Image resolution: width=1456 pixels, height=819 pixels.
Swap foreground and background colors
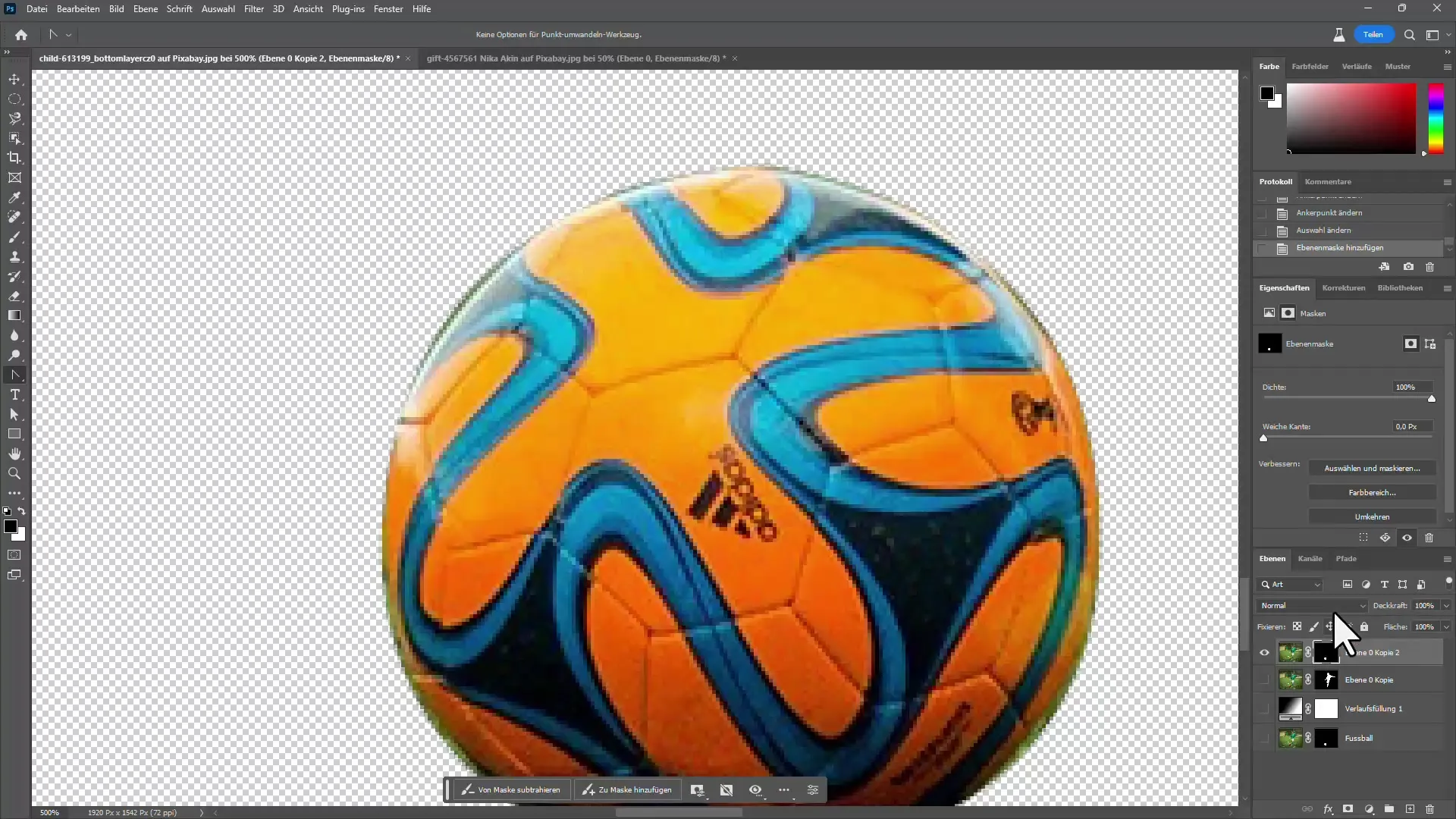[x=22, y=511]
